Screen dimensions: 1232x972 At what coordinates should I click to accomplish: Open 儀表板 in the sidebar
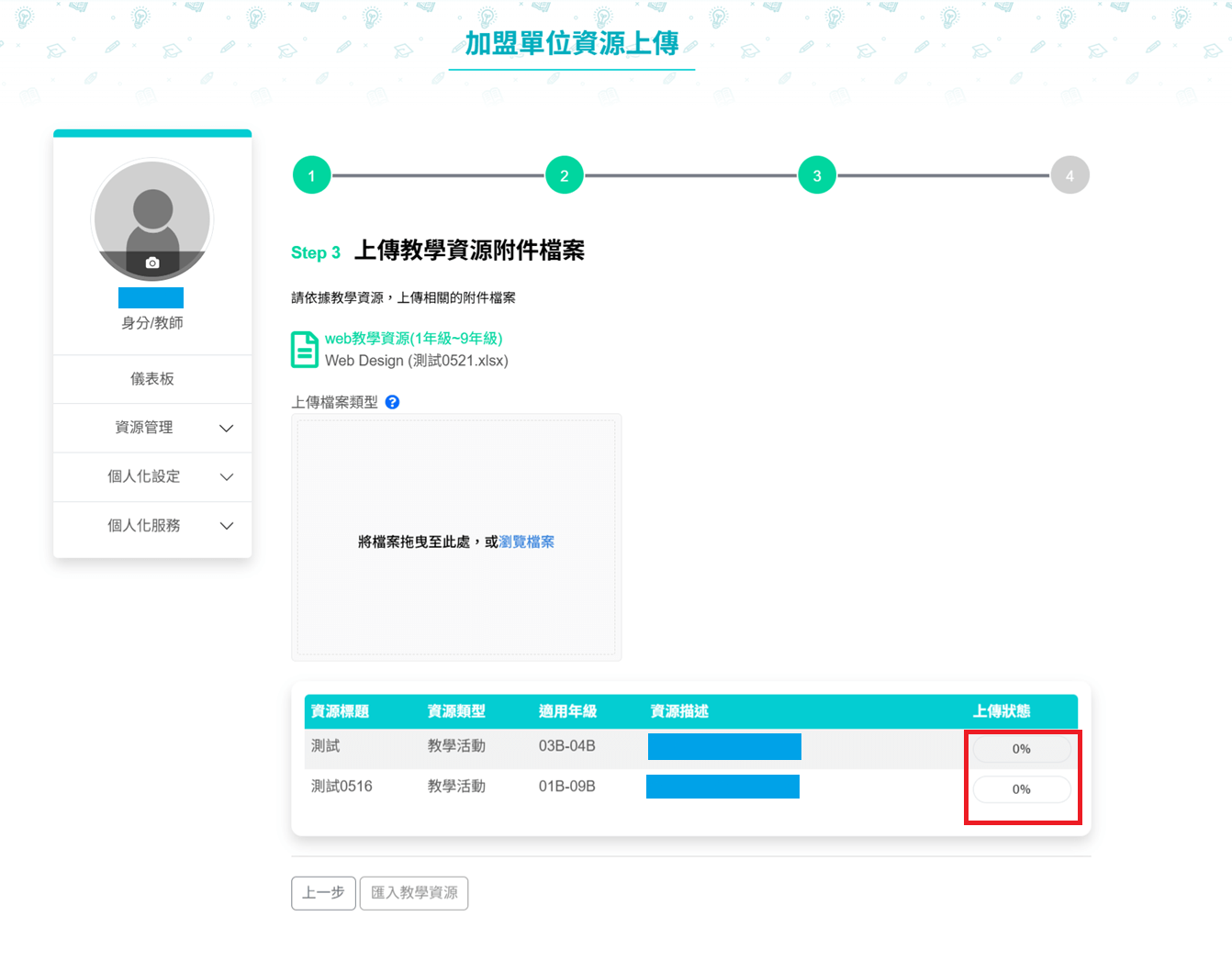pos(152,379)
